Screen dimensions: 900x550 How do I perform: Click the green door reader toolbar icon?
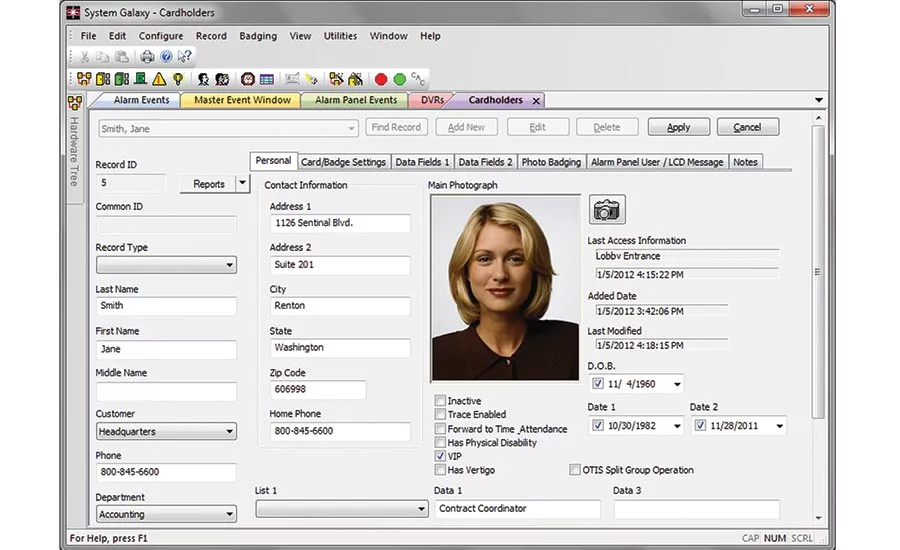click(122, 79)
